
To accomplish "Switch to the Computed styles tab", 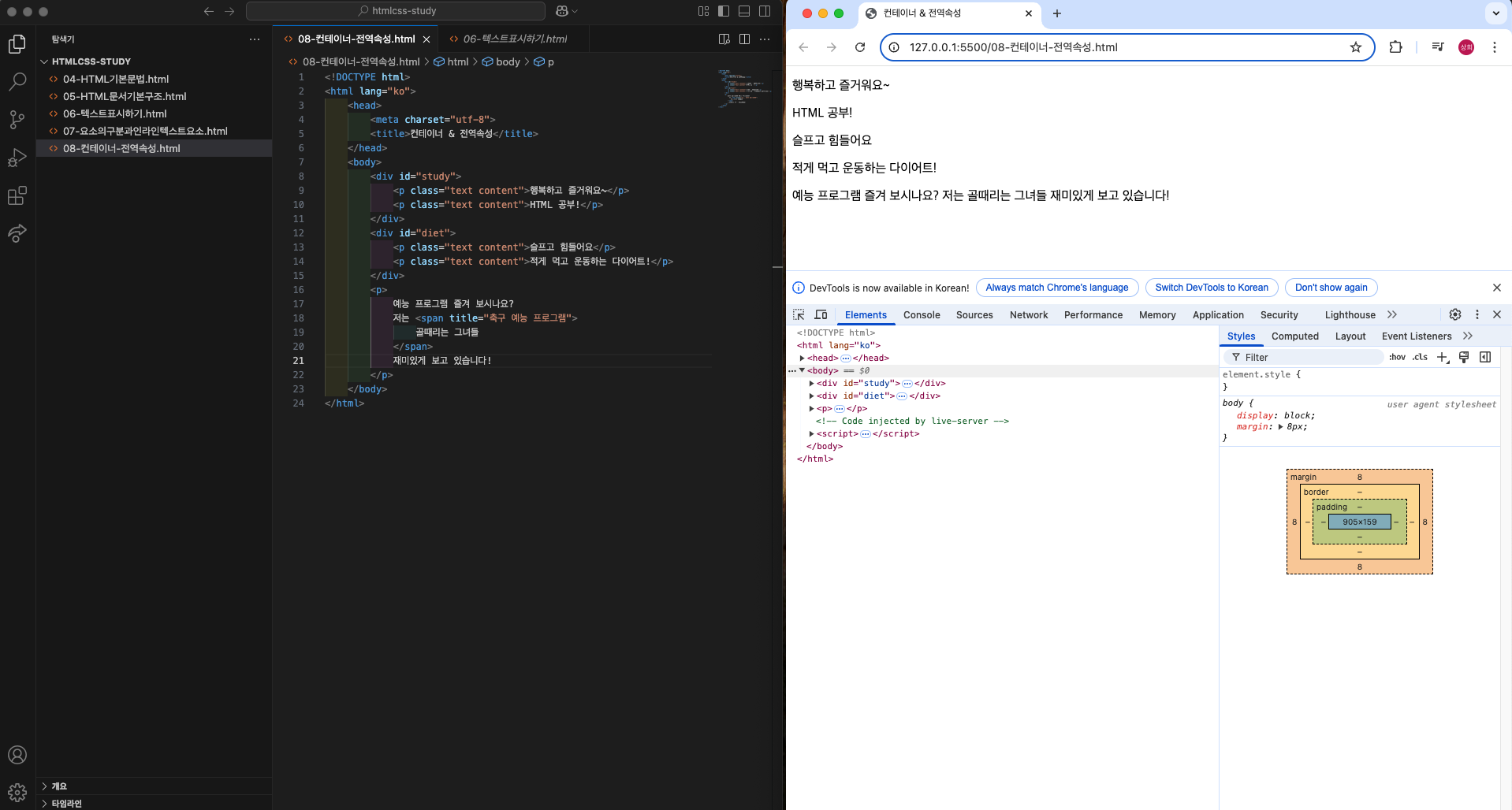I will [x=1295, y=336].
